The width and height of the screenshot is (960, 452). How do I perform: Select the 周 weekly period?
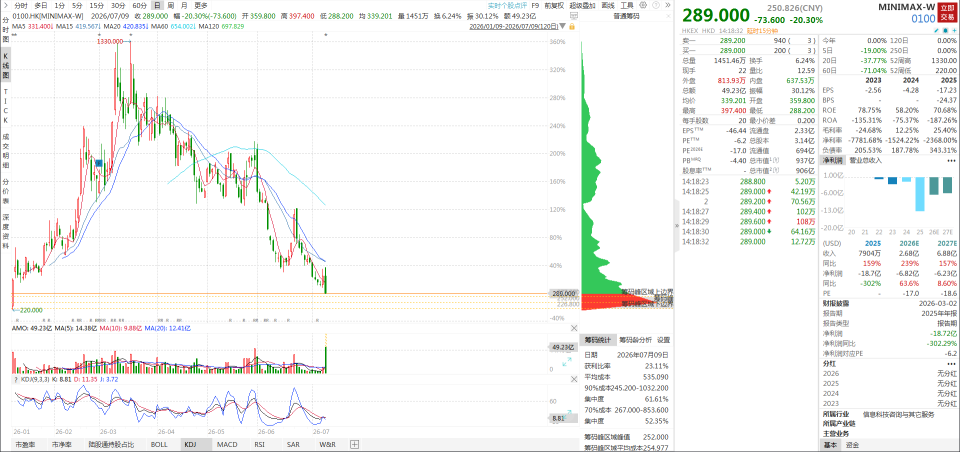[x=171, y=5]
